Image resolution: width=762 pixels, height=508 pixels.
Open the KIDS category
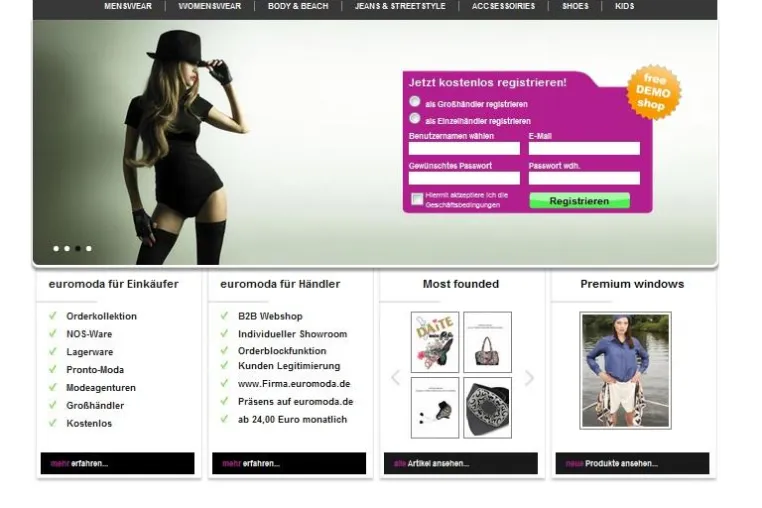pos(624,6)
